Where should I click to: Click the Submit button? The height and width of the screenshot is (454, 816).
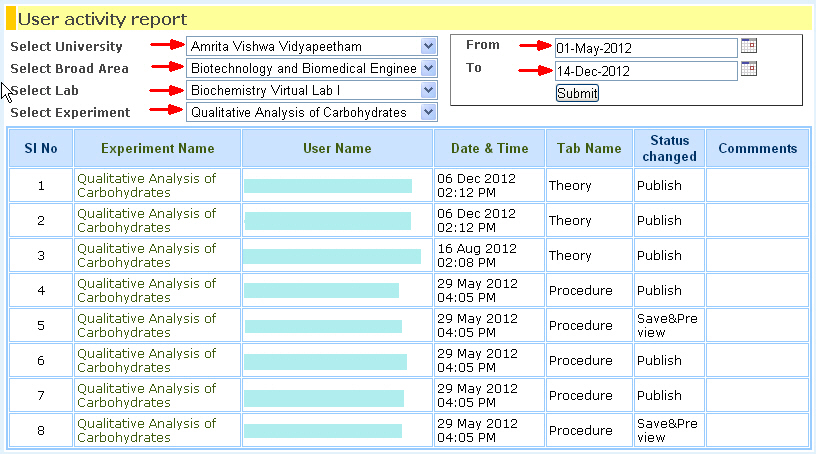pyautogui.click(x=577, y=93)
